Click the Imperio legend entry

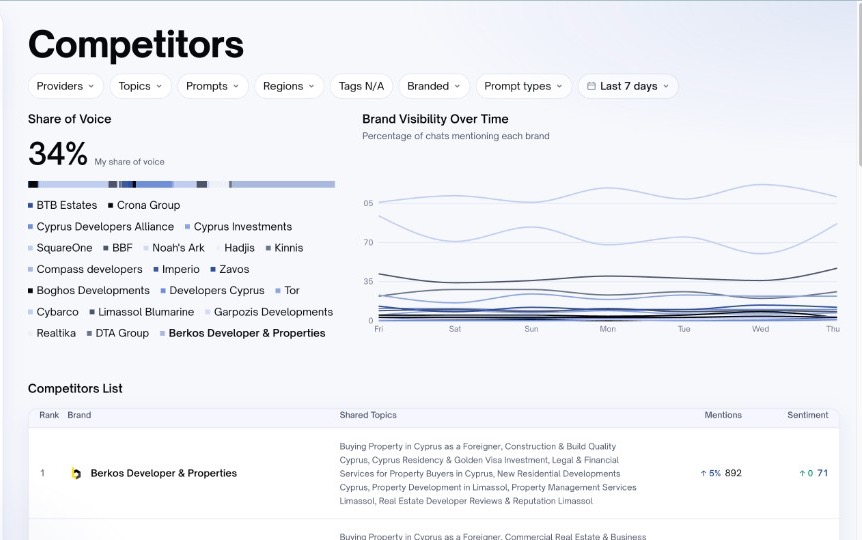[x=176, y=269]
